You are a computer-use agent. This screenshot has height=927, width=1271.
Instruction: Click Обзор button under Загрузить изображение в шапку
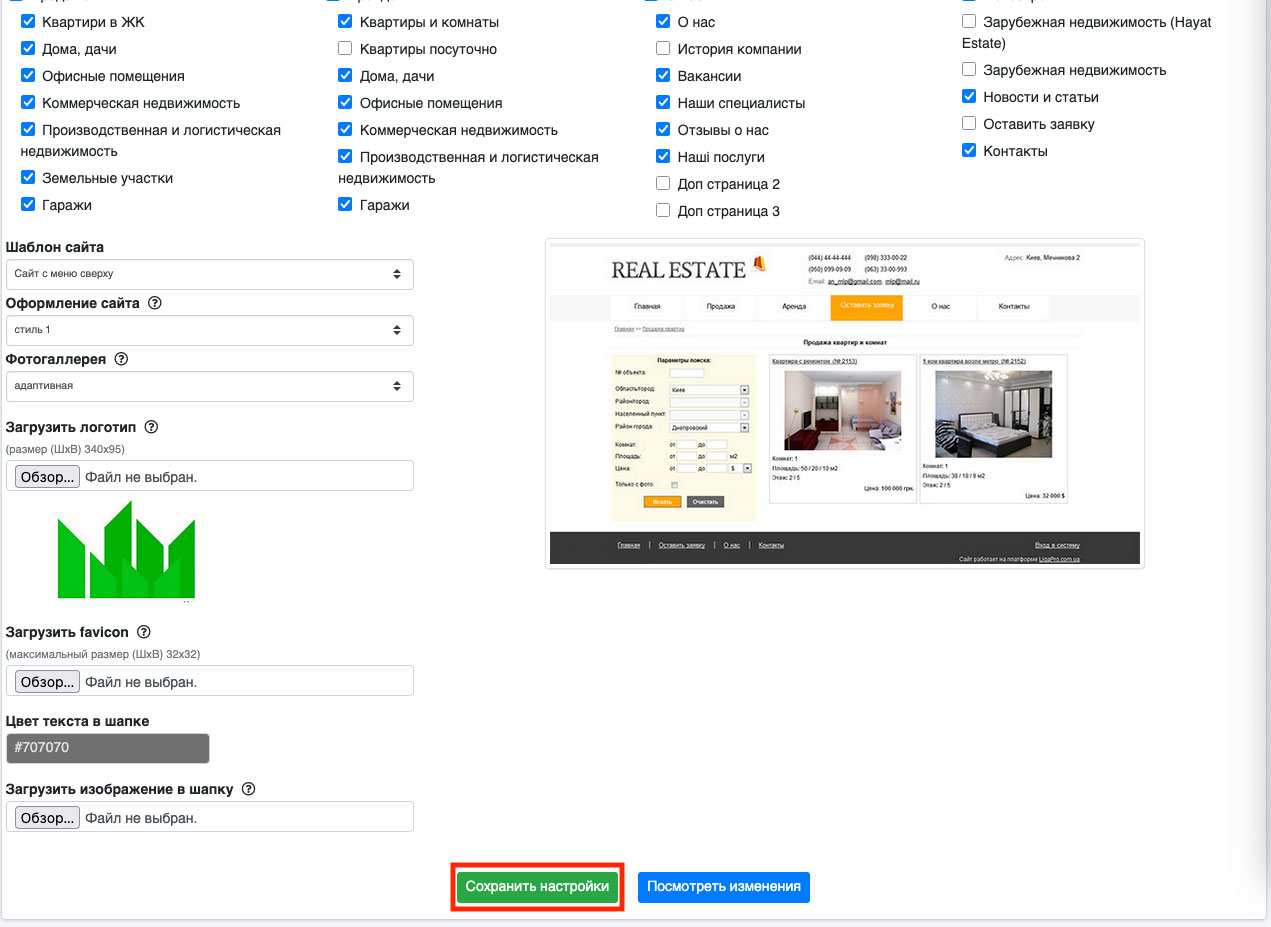click(47, 818)
